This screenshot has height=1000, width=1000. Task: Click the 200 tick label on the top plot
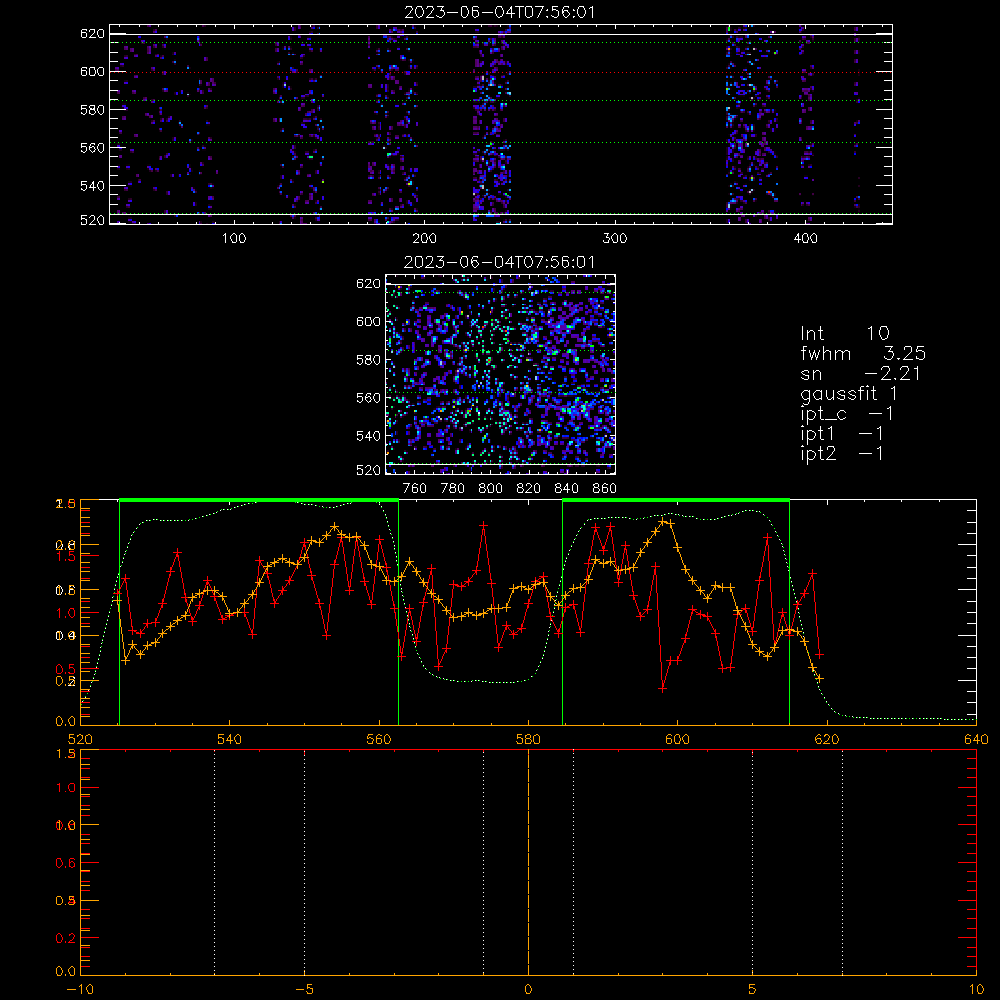pos(424,239)
